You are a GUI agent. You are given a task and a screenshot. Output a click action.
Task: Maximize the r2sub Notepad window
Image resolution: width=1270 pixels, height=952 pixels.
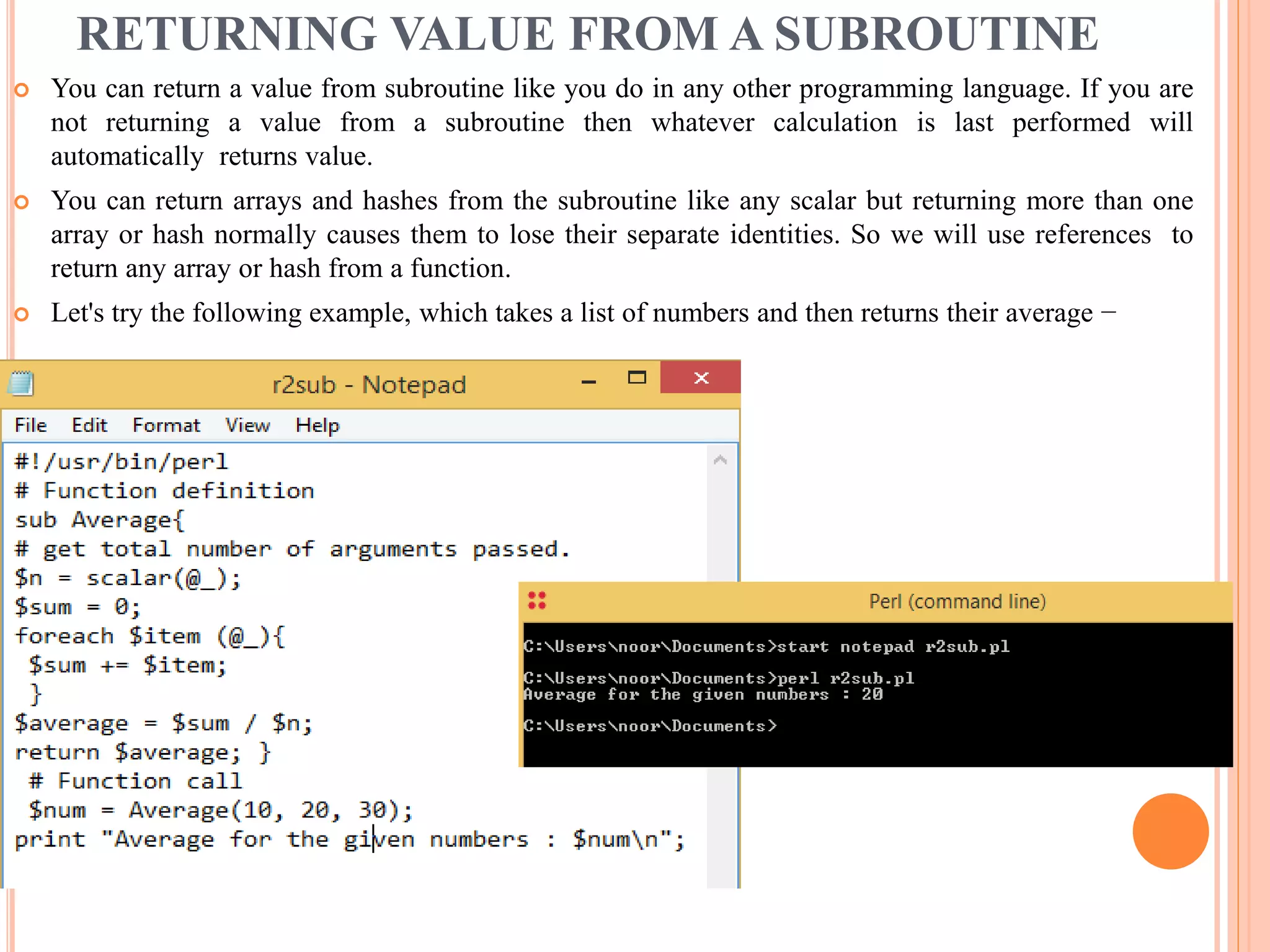tap(637, 377)
